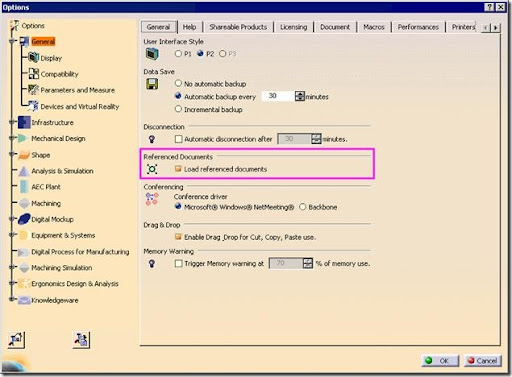This screenshot has width=512, height=377.
Task: Expand the Ergonomics Design & Analysis node
Action: click(13, 283)
